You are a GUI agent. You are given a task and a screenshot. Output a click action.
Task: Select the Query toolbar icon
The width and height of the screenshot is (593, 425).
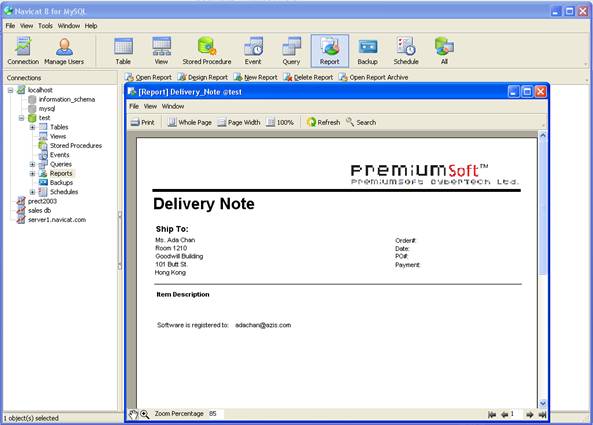[291, 51]
